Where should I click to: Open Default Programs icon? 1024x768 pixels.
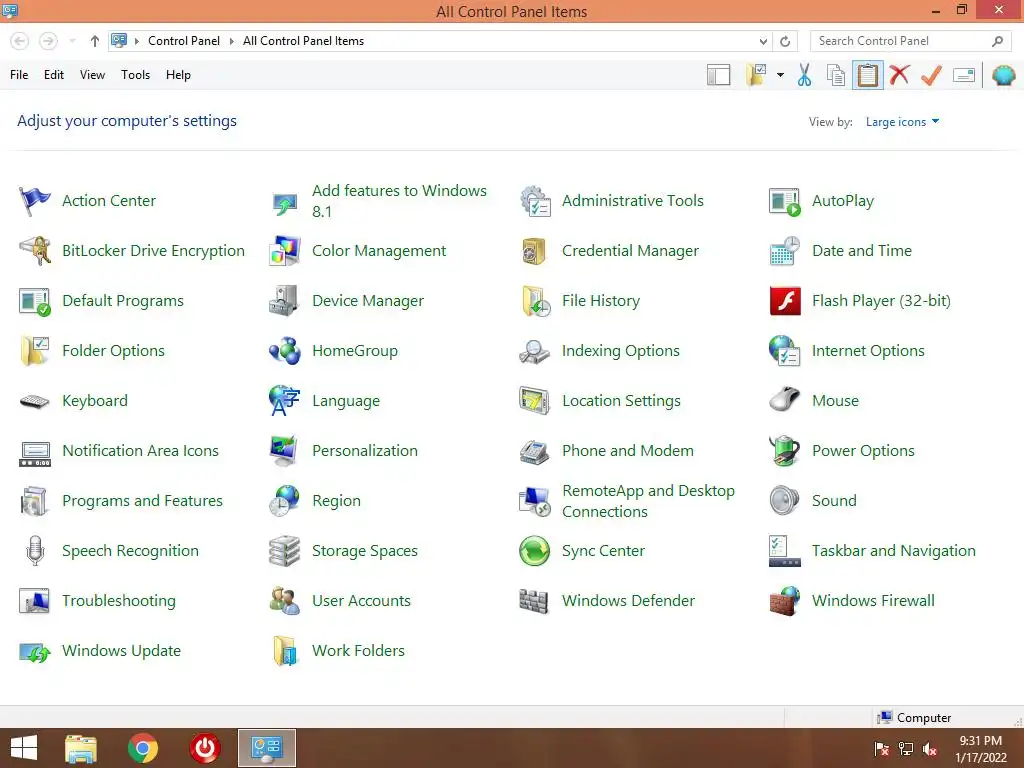(x=35, y=301)
